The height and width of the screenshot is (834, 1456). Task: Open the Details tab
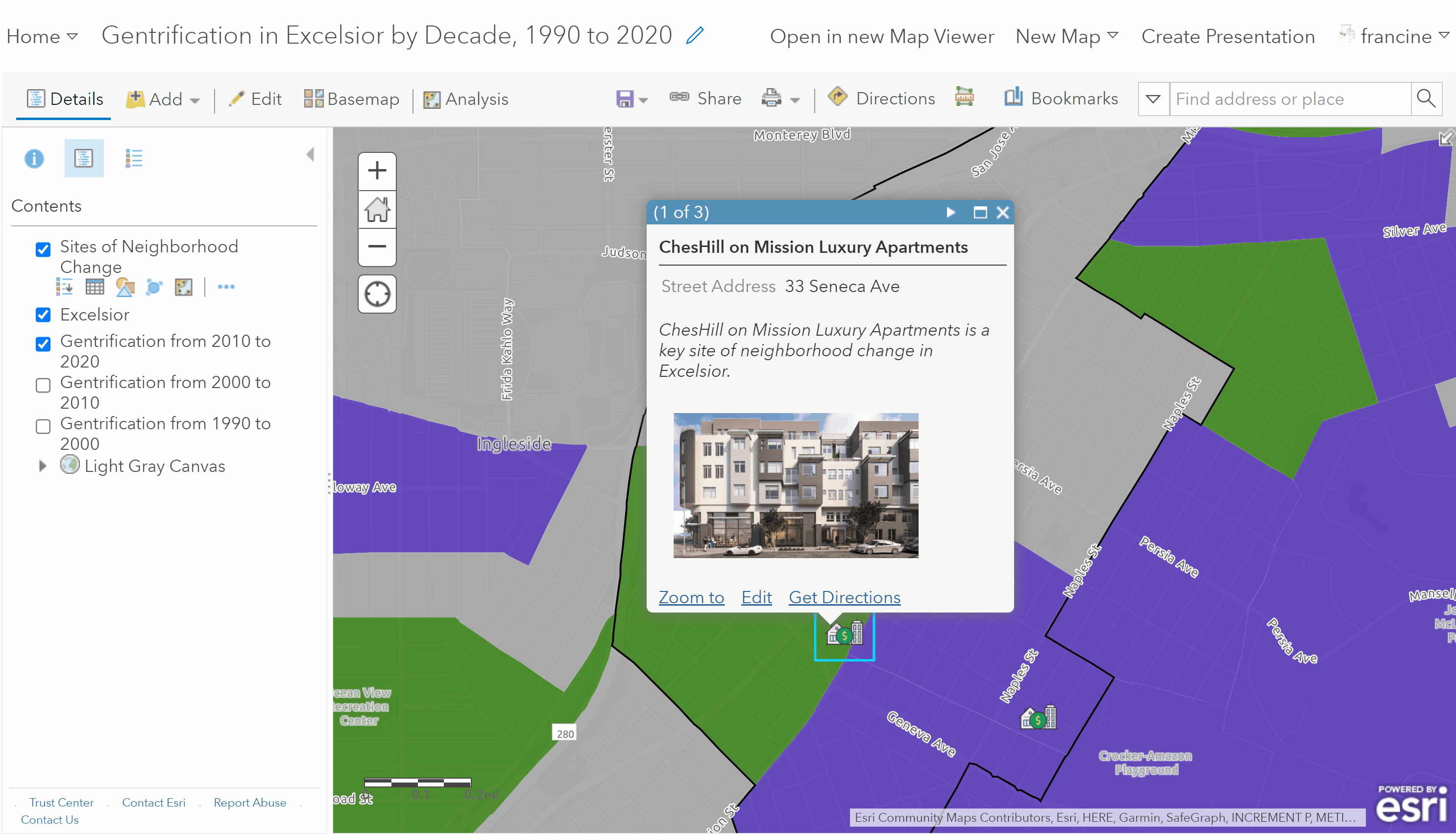[65, 99]
